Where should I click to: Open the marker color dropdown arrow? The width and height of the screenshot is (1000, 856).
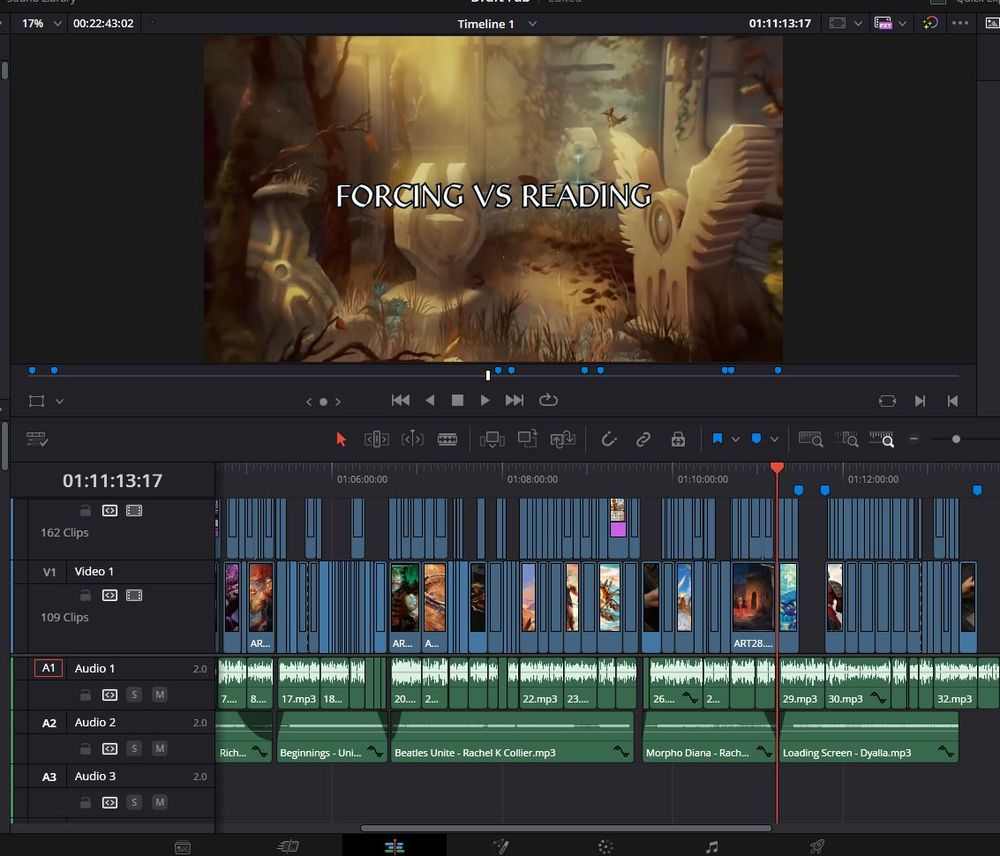(x=774, y=439)
